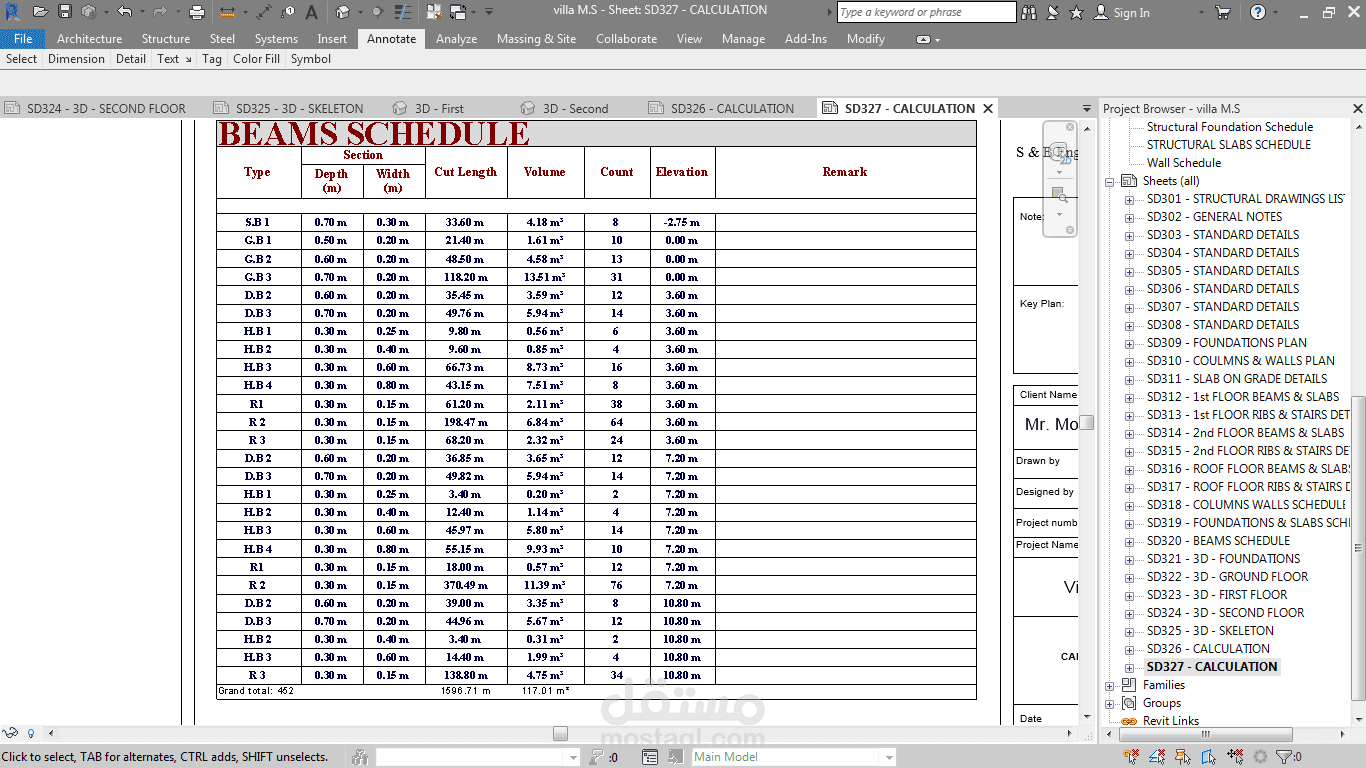
Task: Open the Undo history dropdown arrow
Action: [x=143, y=12]
